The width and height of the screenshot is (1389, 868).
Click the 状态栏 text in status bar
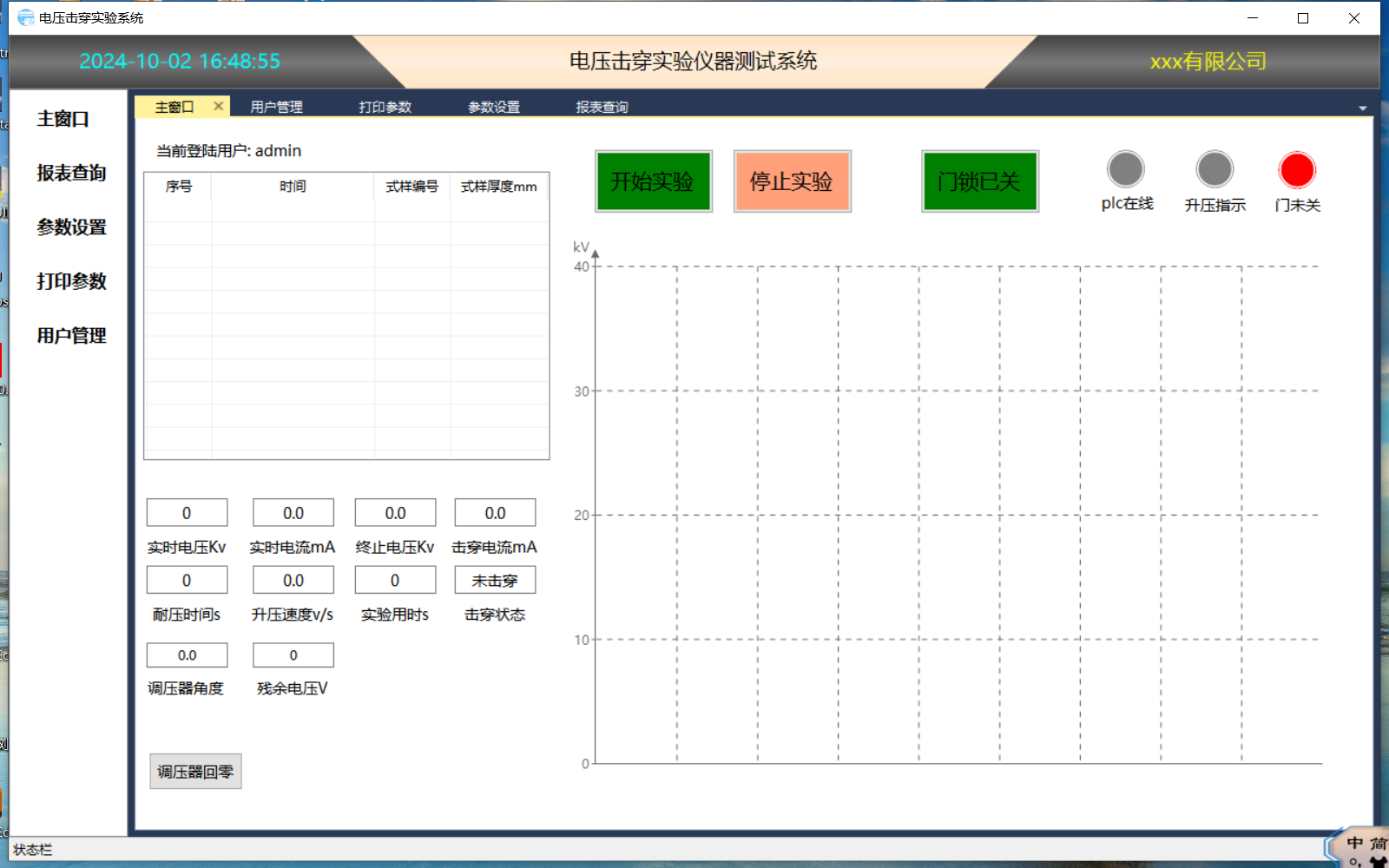pos(33,850)
